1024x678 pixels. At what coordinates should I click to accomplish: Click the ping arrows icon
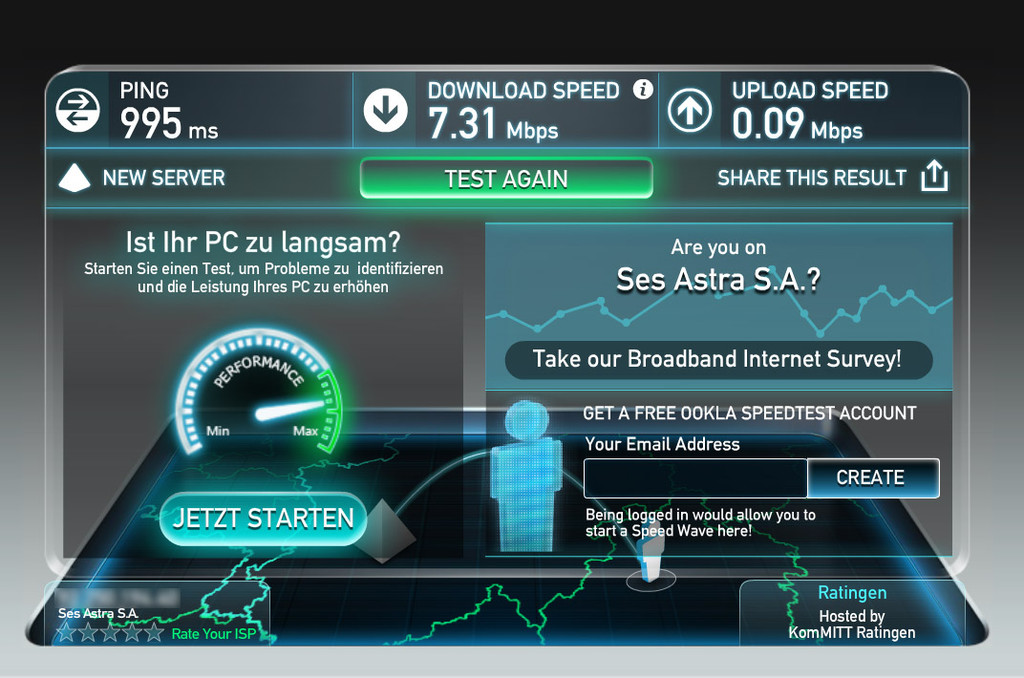pyautogui.click(x=78, y=110)
